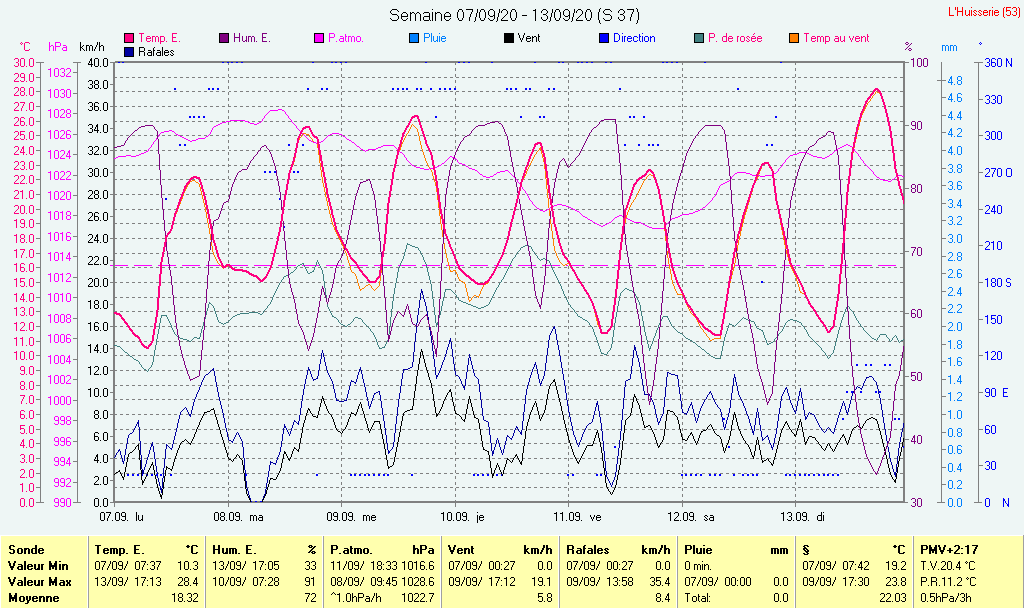Click the 180 S direction axis label
This screenshot has height=608, width=1024.
tap(998, 283)
